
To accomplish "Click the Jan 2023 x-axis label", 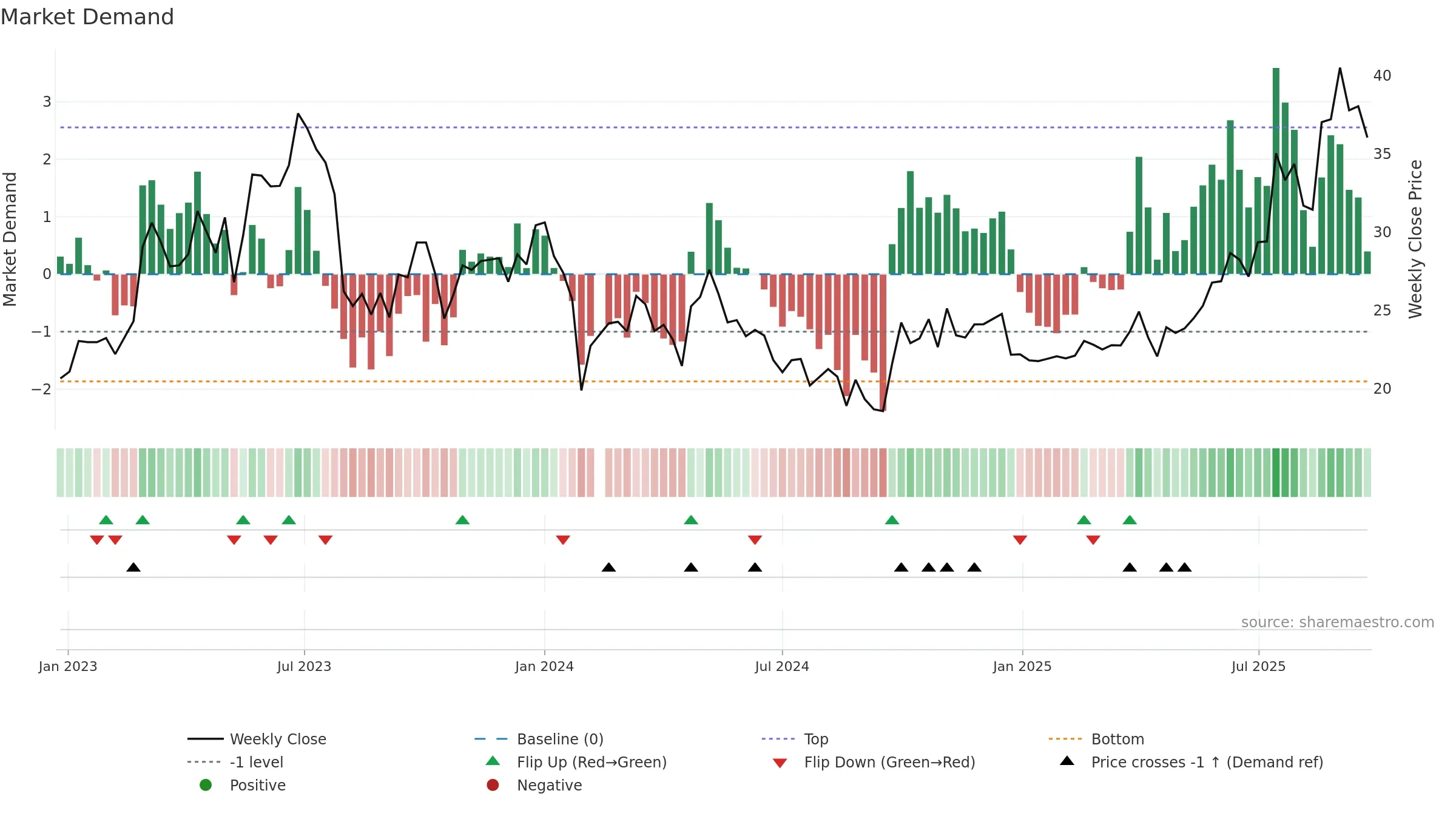I will click(x=68, y=666).
